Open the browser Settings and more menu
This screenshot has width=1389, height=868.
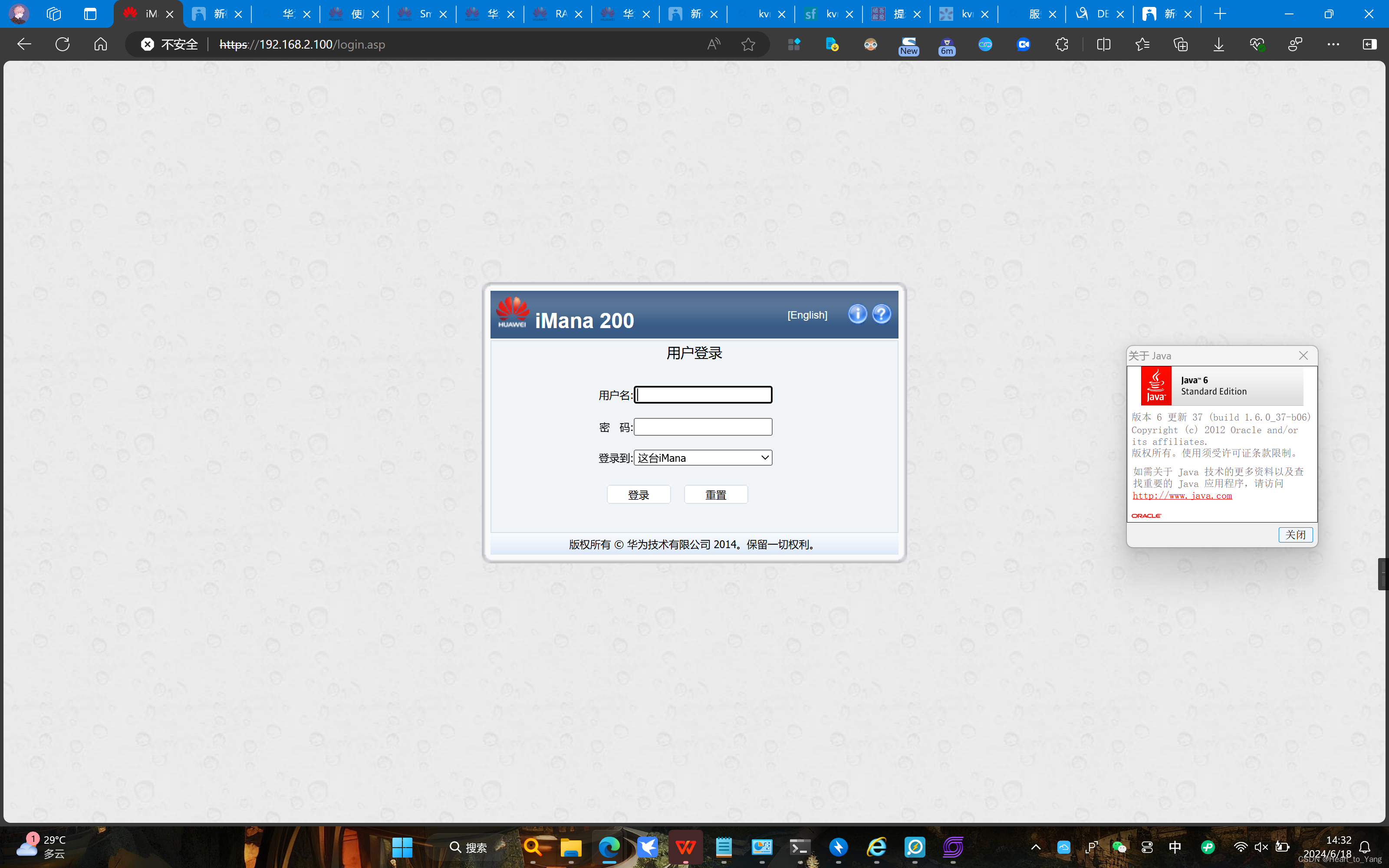(1333, 44)
